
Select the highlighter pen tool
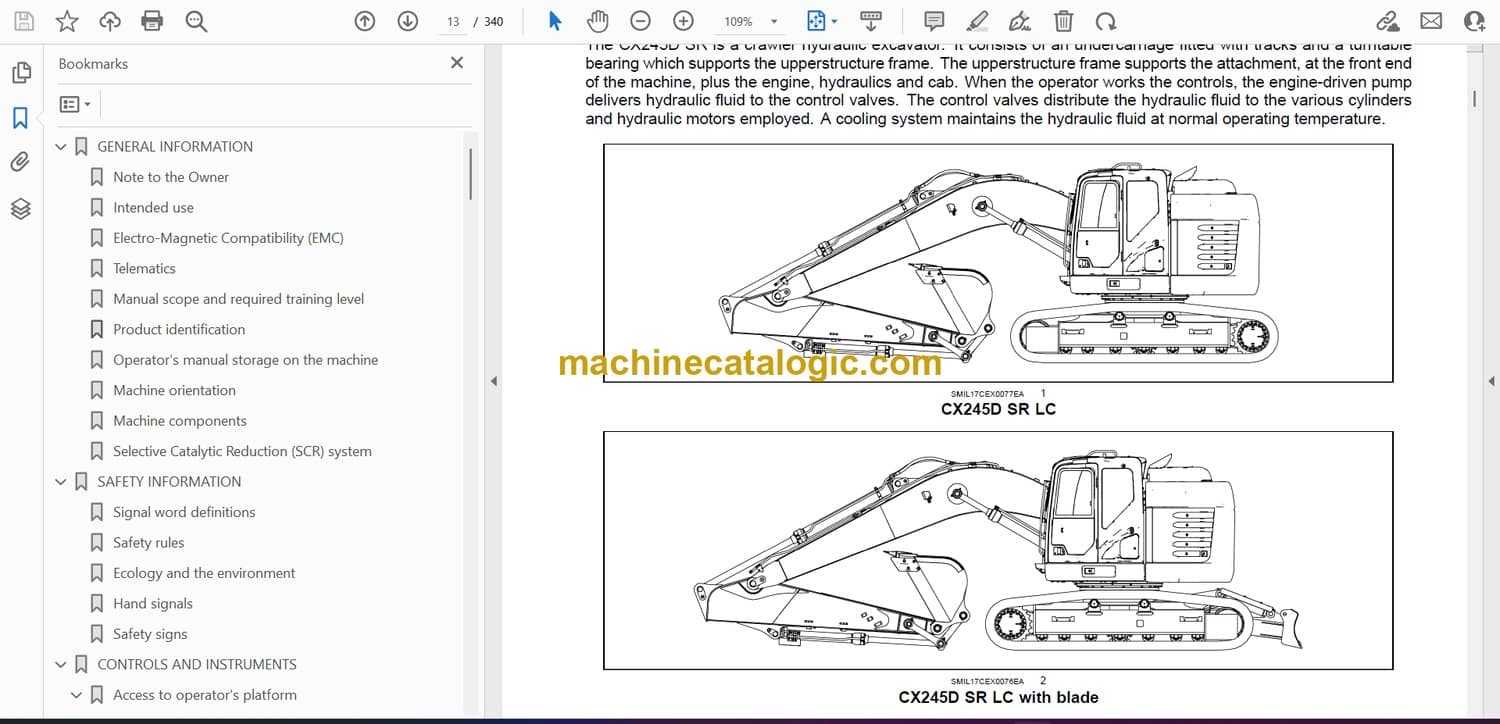pyautogui.click(x=977, y=21)
